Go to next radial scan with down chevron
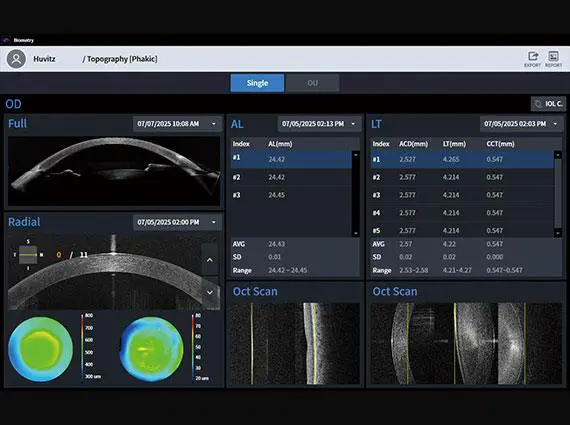 (x=210, y=292)
